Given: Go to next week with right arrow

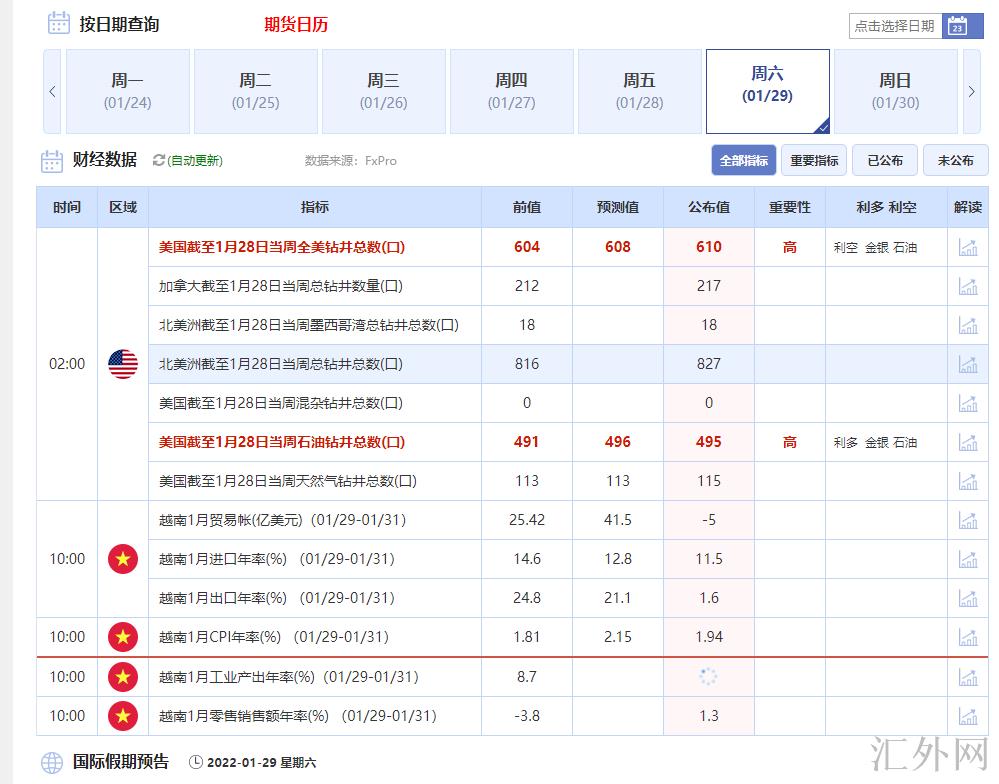Looking at the screenshot, I should pos(971,92).
